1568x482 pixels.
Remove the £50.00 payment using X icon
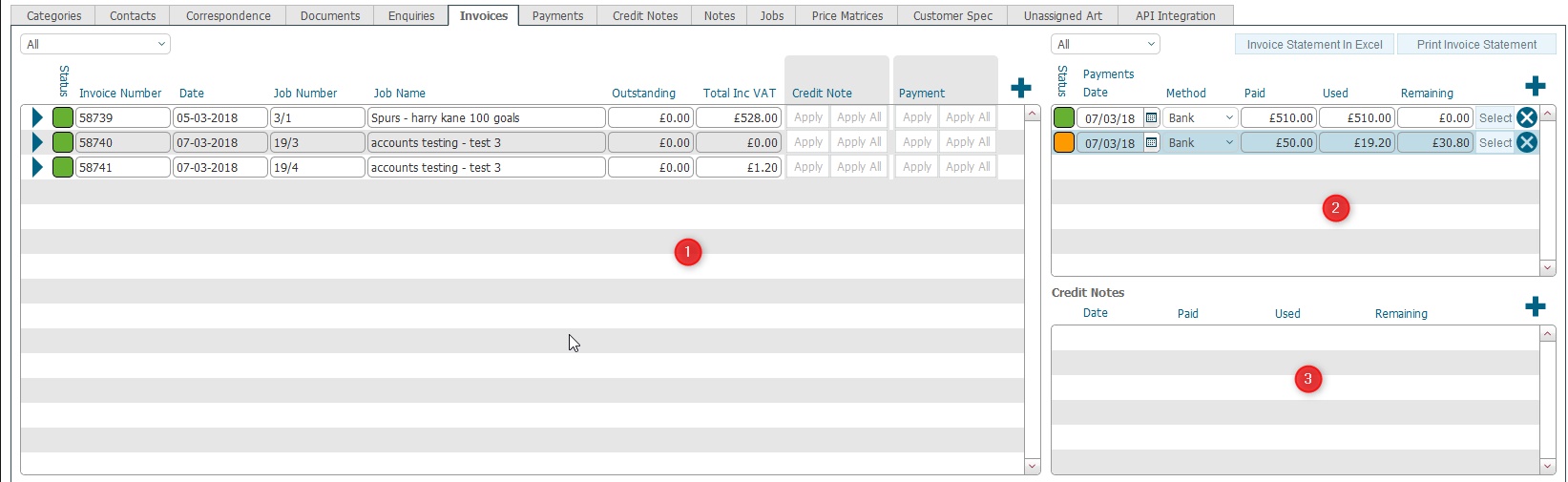[x=1526, y=142]
